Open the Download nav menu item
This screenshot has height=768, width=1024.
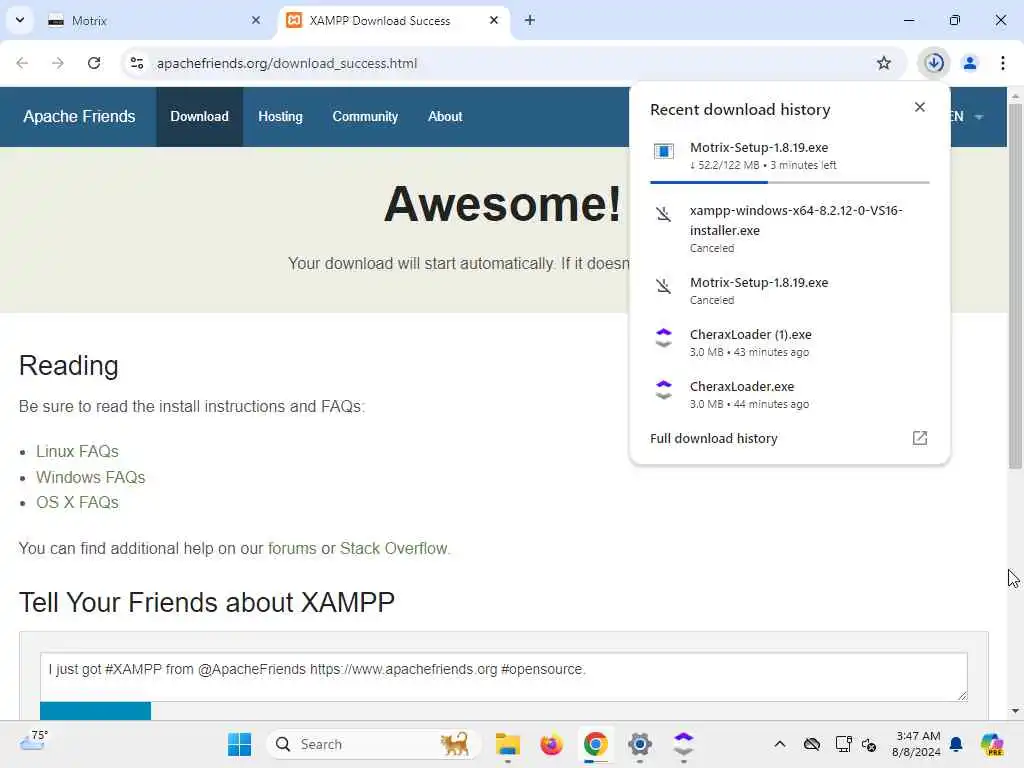click(x=199, y=116)
